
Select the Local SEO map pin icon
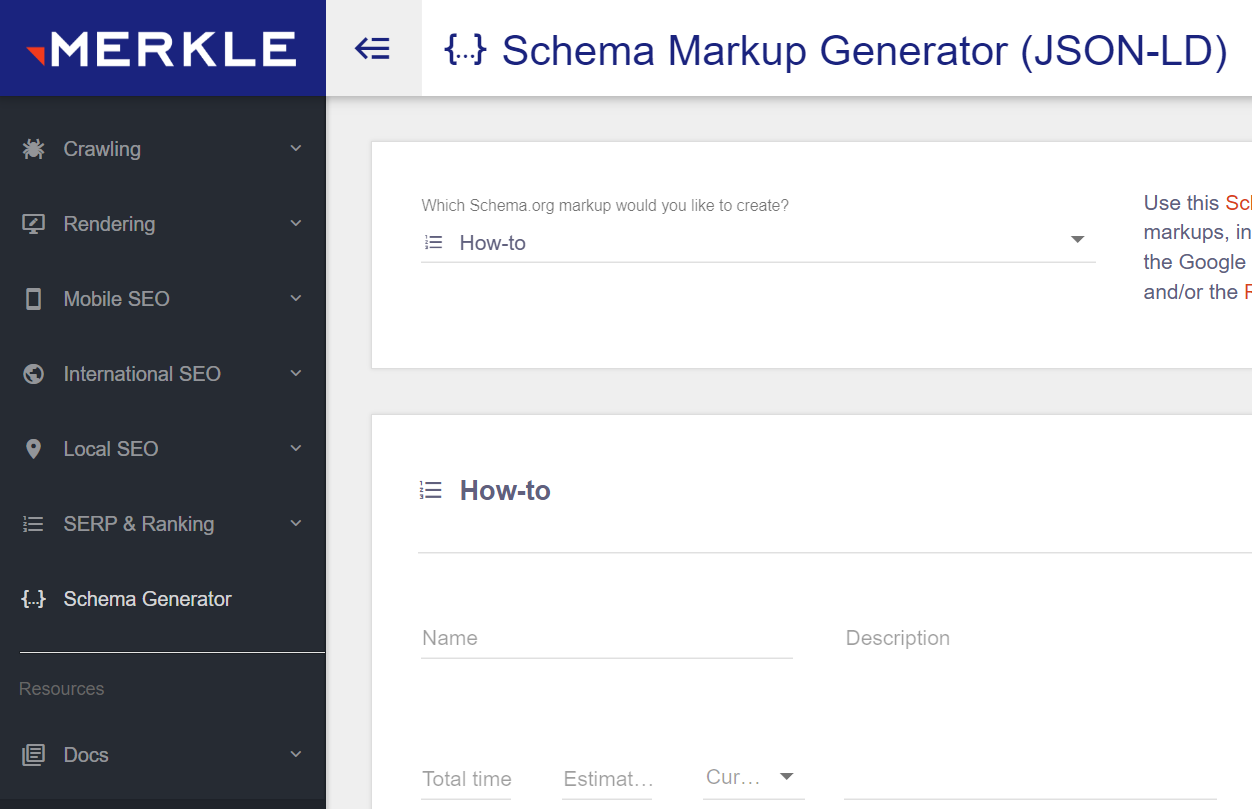pyautogui.click(x=33, y=449)
